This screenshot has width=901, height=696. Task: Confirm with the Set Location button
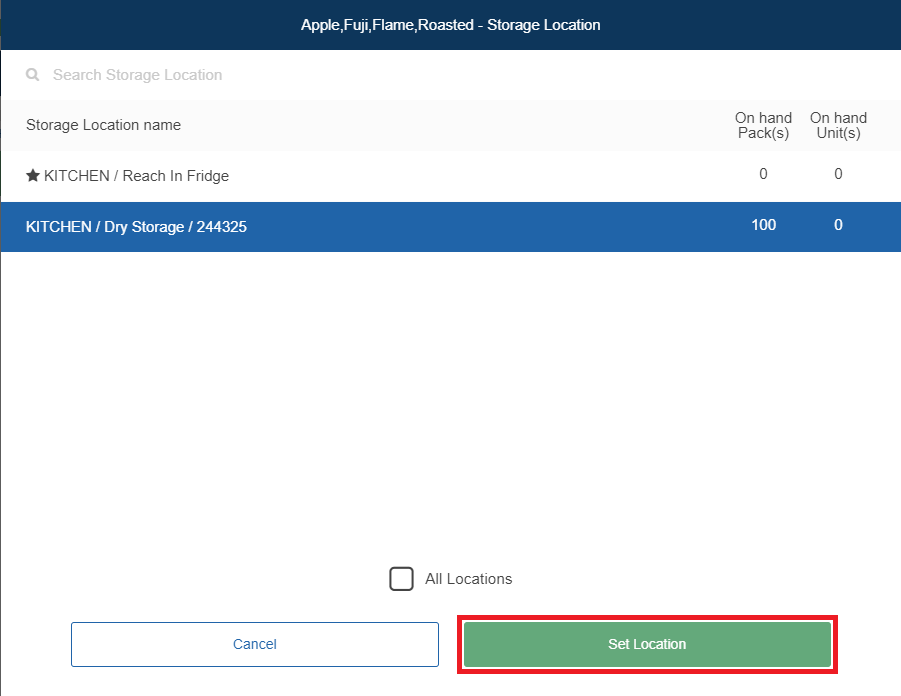coord(647,644)
